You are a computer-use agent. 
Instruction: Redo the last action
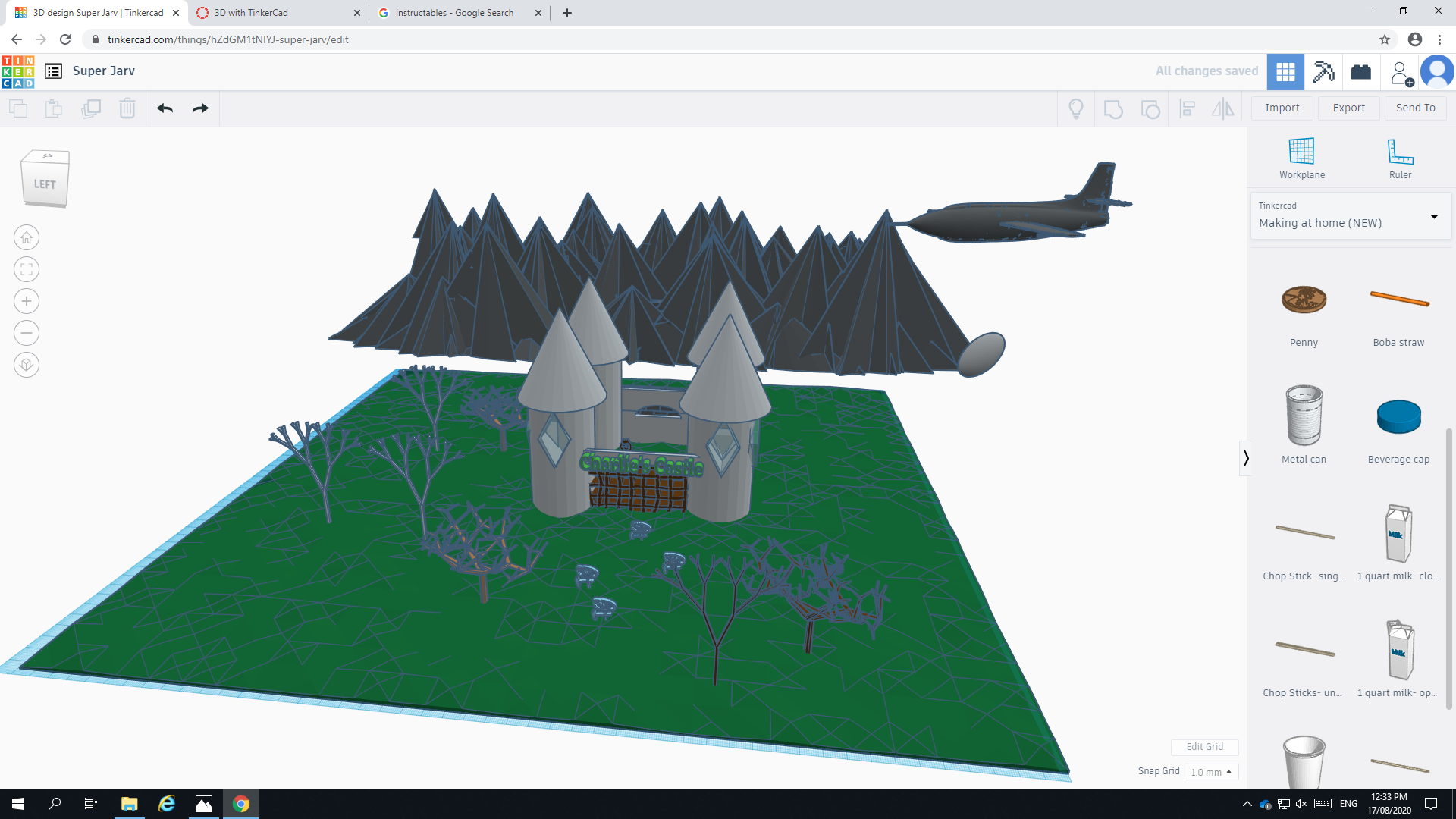[x=200, y=108]
